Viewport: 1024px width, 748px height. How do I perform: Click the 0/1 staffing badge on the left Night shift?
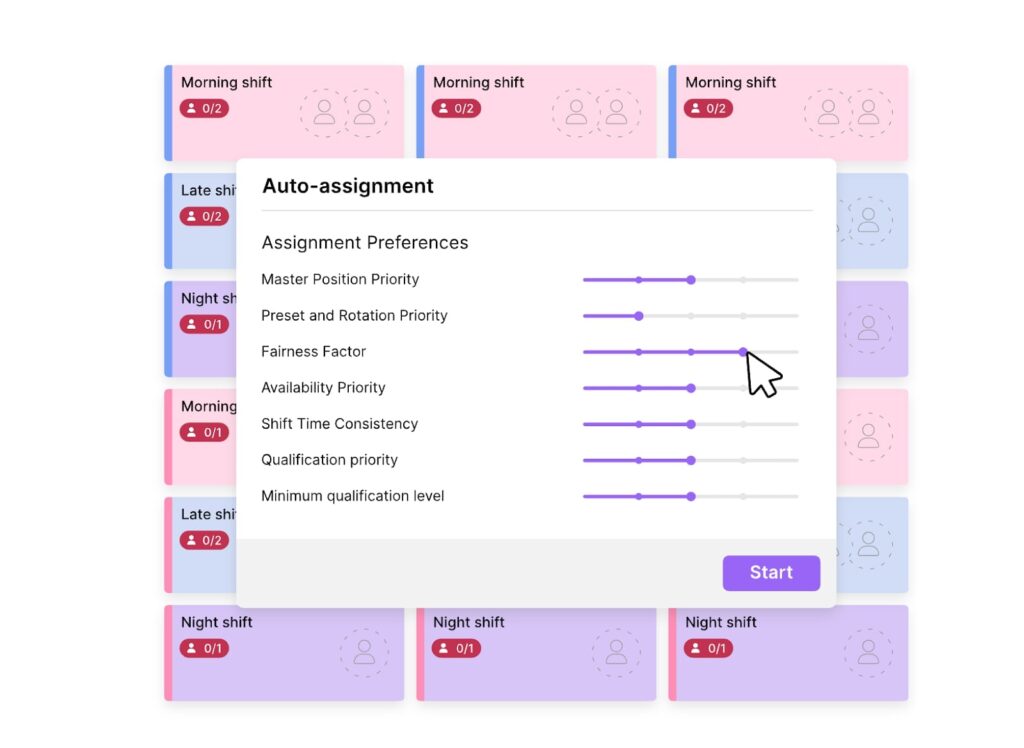(x=204, y=323)
